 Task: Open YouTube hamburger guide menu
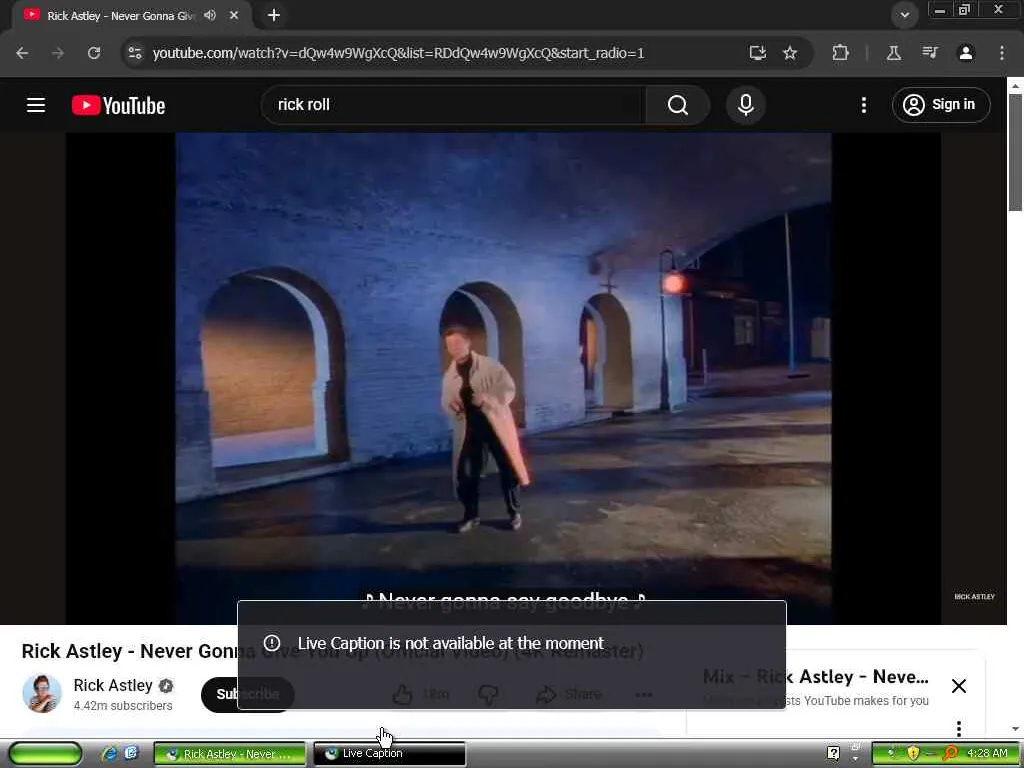click(x=36, y=105)
